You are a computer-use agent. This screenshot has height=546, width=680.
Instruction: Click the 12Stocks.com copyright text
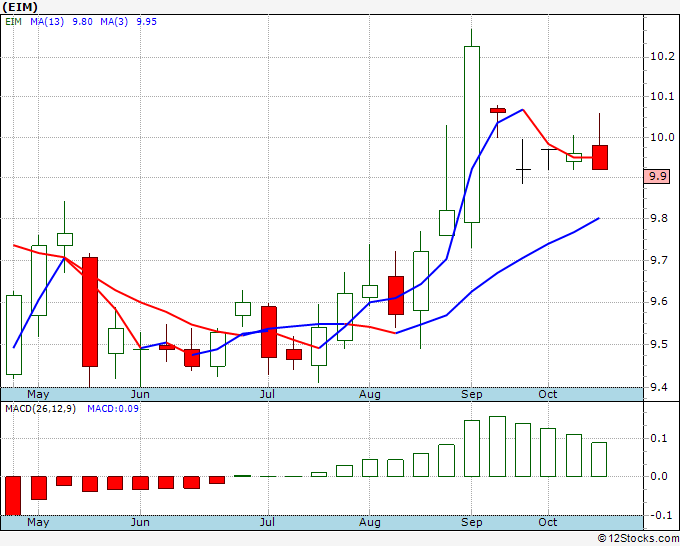[638, 539]
